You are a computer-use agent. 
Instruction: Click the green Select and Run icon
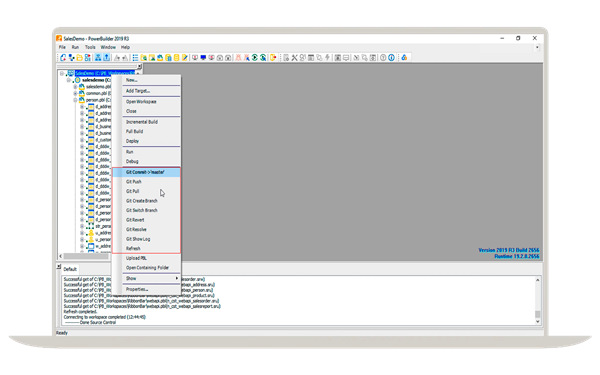[263, 57]
